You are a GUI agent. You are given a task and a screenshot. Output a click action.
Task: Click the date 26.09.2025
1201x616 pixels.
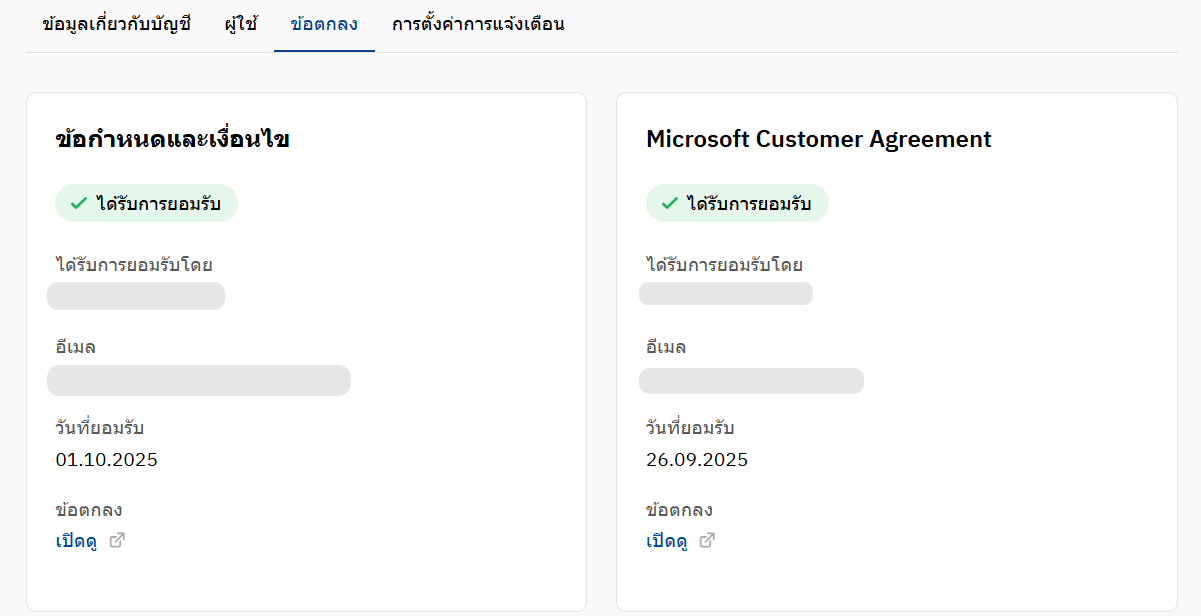point(697,460)
